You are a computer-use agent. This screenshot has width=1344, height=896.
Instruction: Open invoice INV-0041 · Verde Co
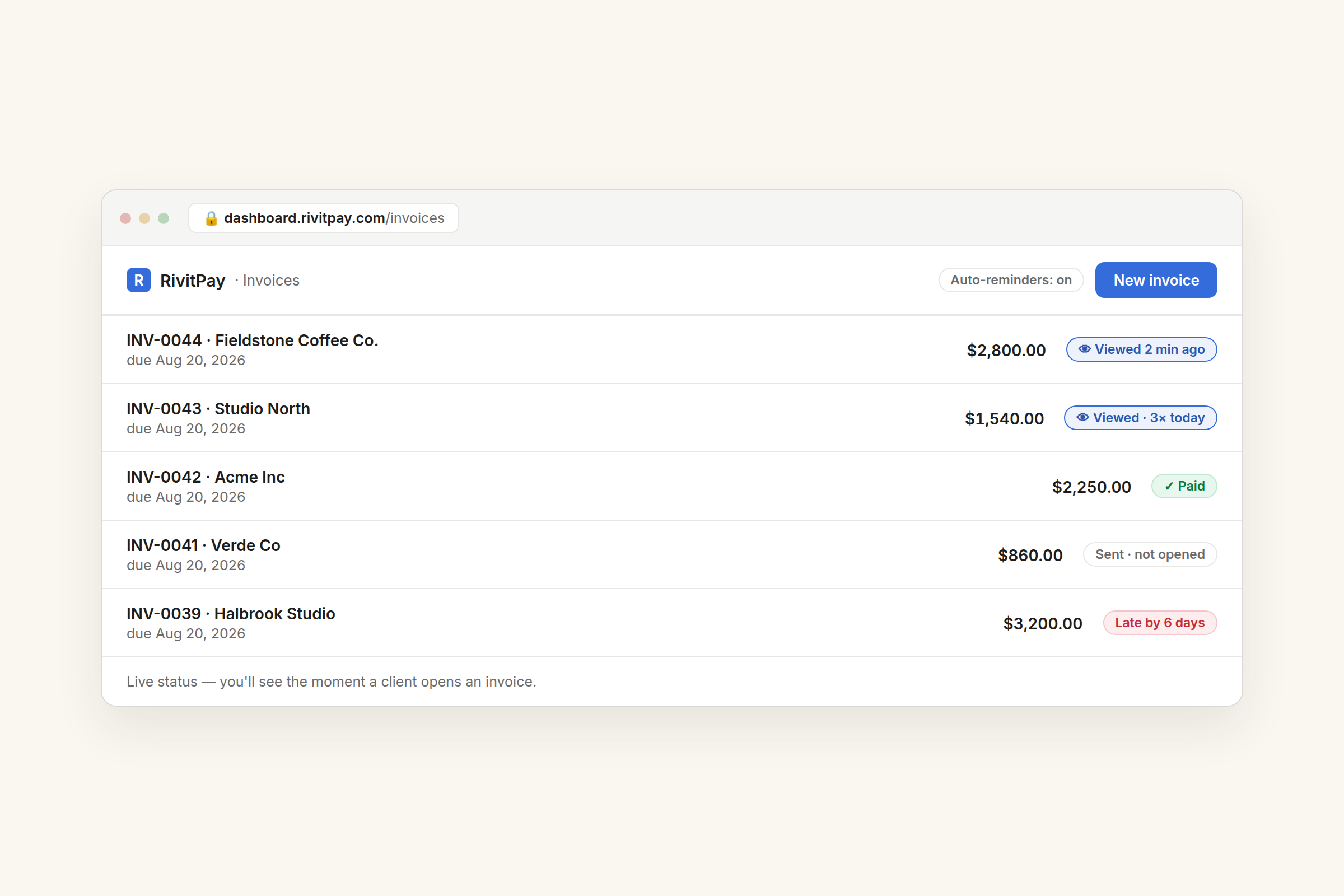tap(672, 555)
